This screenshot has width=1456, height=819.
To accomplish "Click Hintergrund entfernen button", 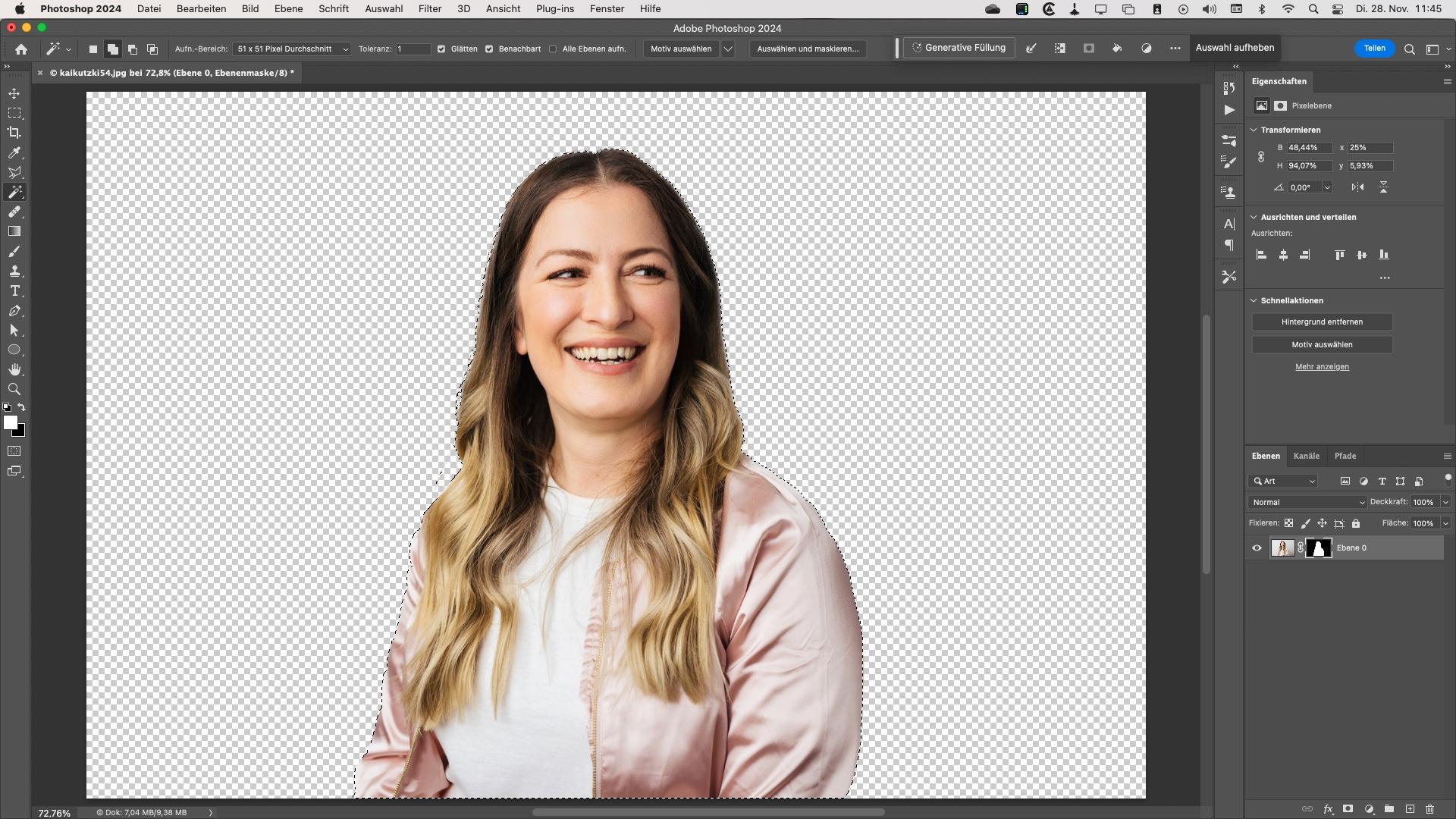I will [x=1322, y=321].
